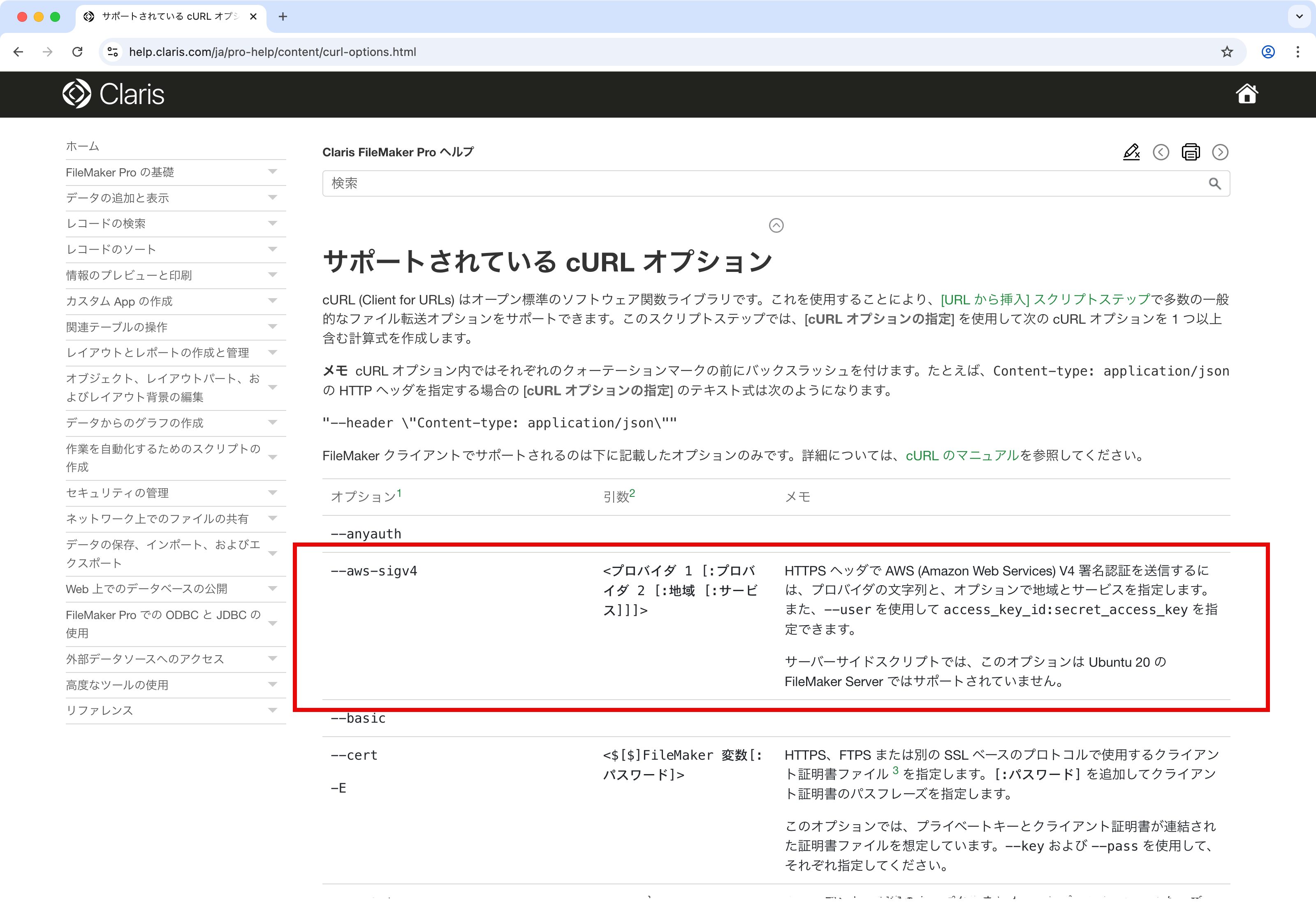
Task: Click --anyauth option text
Action: coord(366,534)
